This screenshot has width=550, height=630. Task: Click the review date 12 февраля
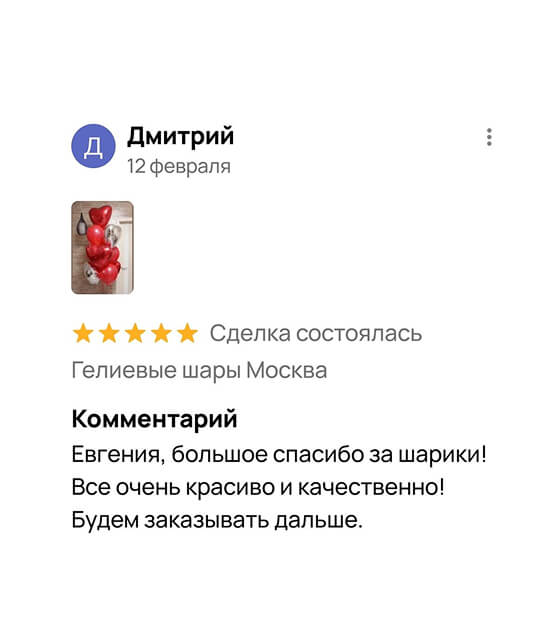(179, 166)
